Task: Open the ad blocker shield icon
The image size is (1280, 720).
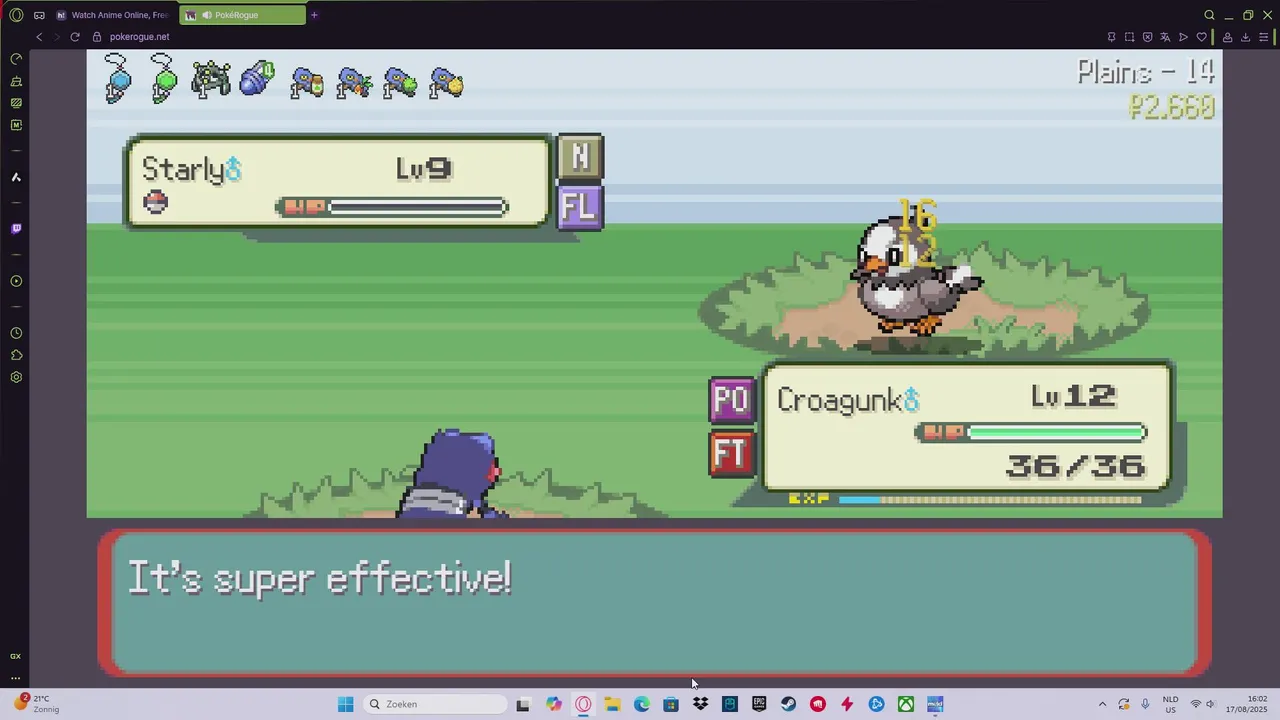Action: (1147, 37)
